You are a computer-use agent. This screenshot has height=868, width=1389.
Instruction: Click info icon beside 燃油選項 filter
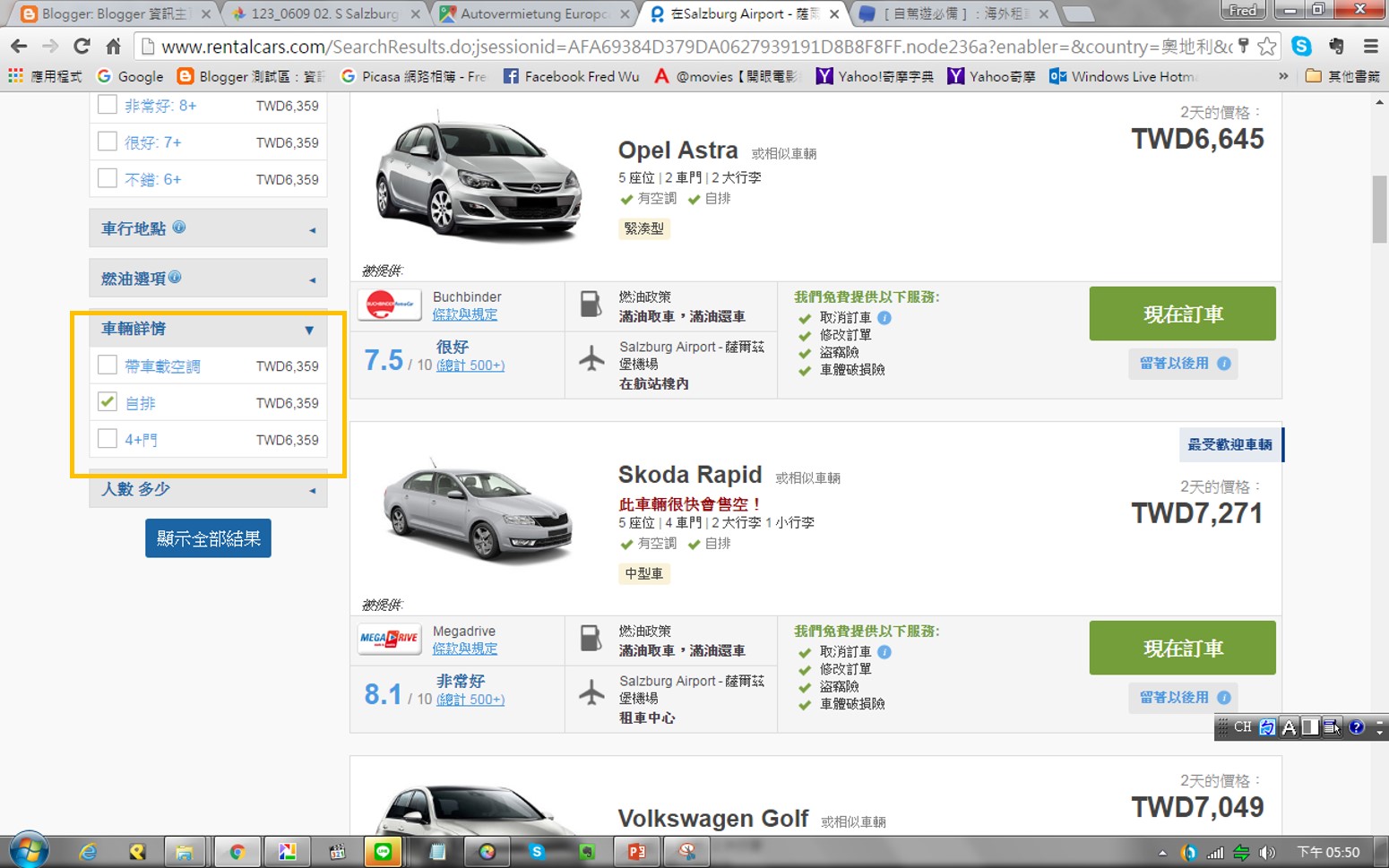pyautogui.click(x=175, y=278)
